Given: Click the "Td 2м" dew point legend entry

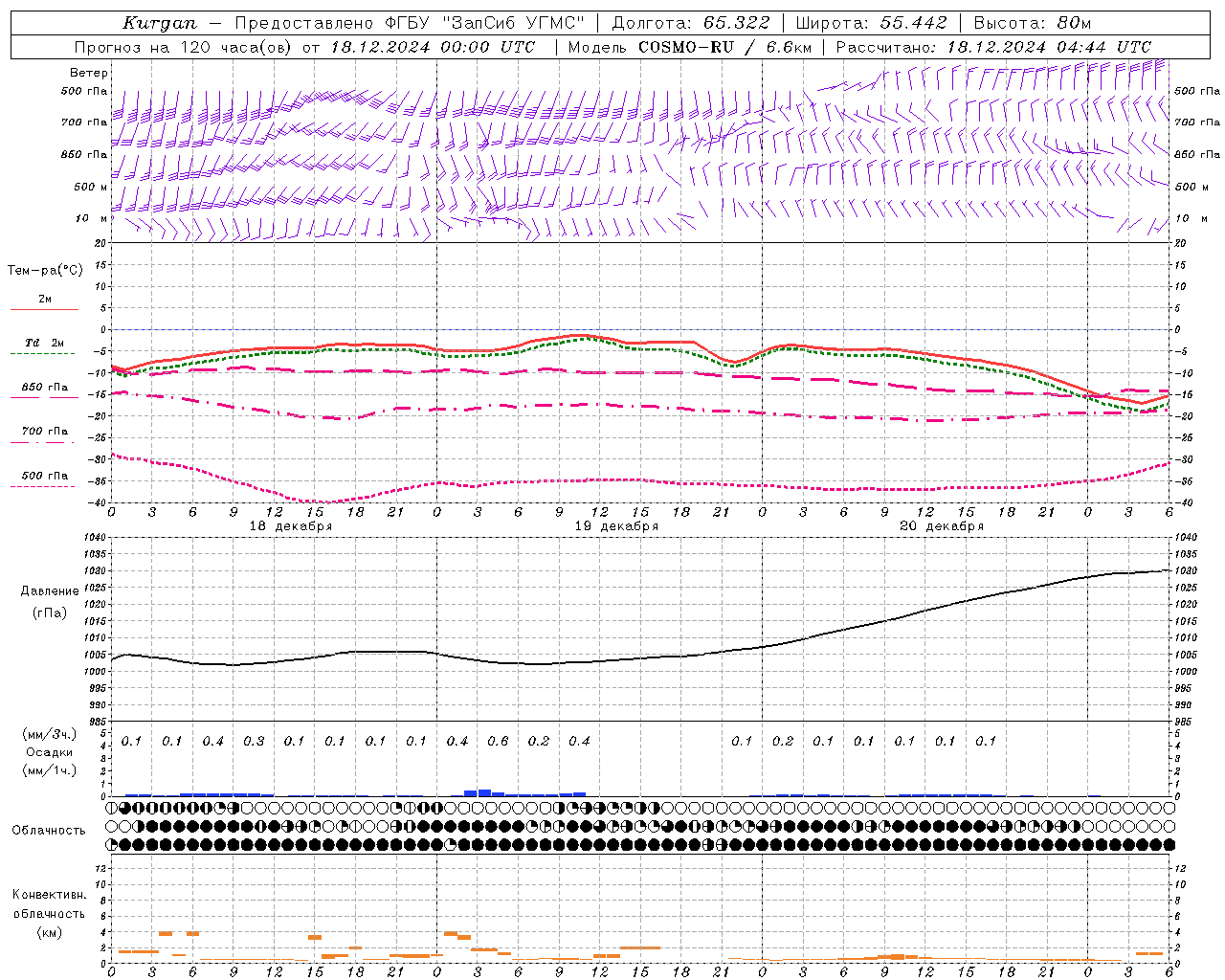Looking at the screenshot, I should tap(45, 343).
